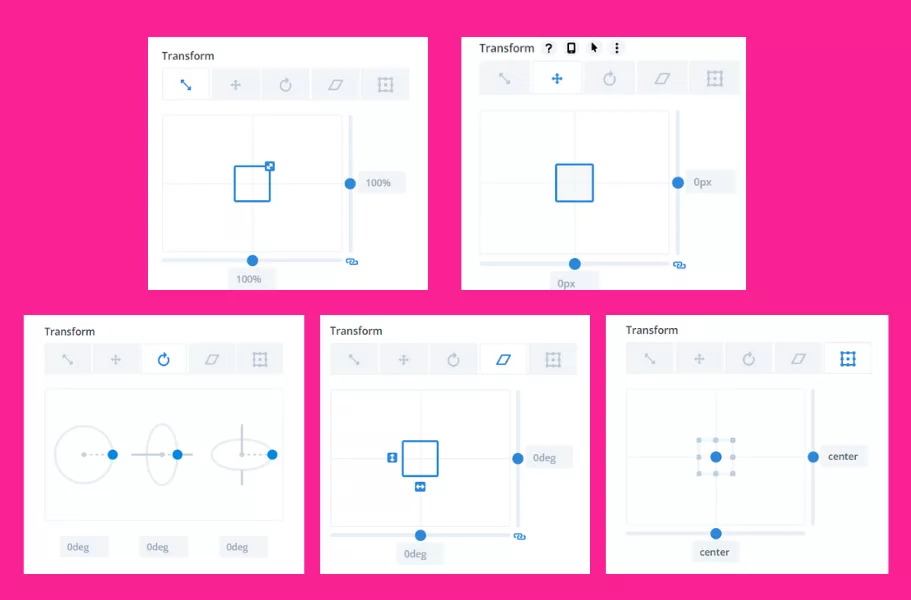Select the Origin tab in the 100% scale panel
Image resolution: width=911 pixels, height=600 pixels.
click(385, 85)
